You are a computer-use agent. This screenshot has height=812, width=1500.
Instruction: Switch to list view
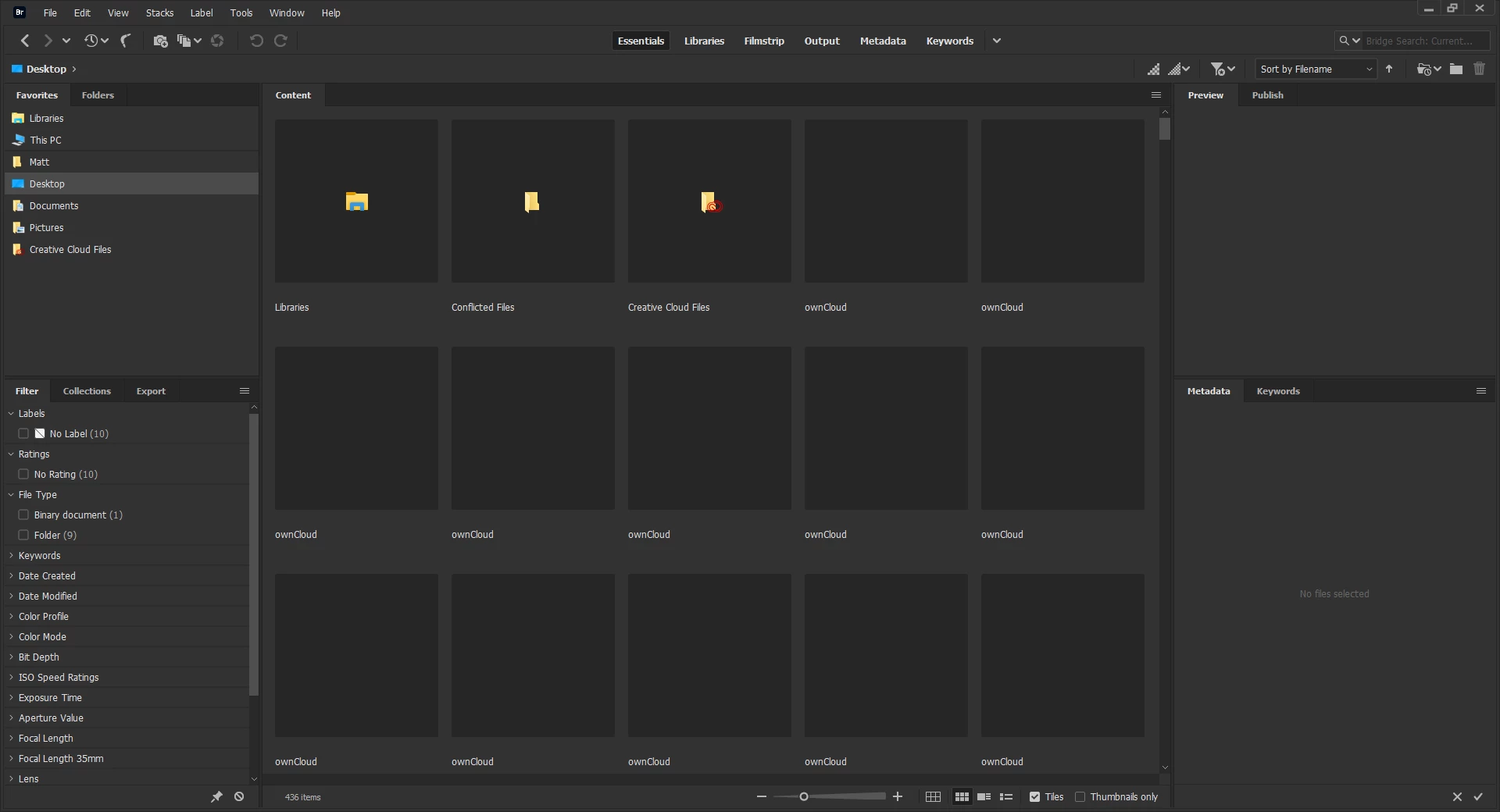coord(1006,796)
